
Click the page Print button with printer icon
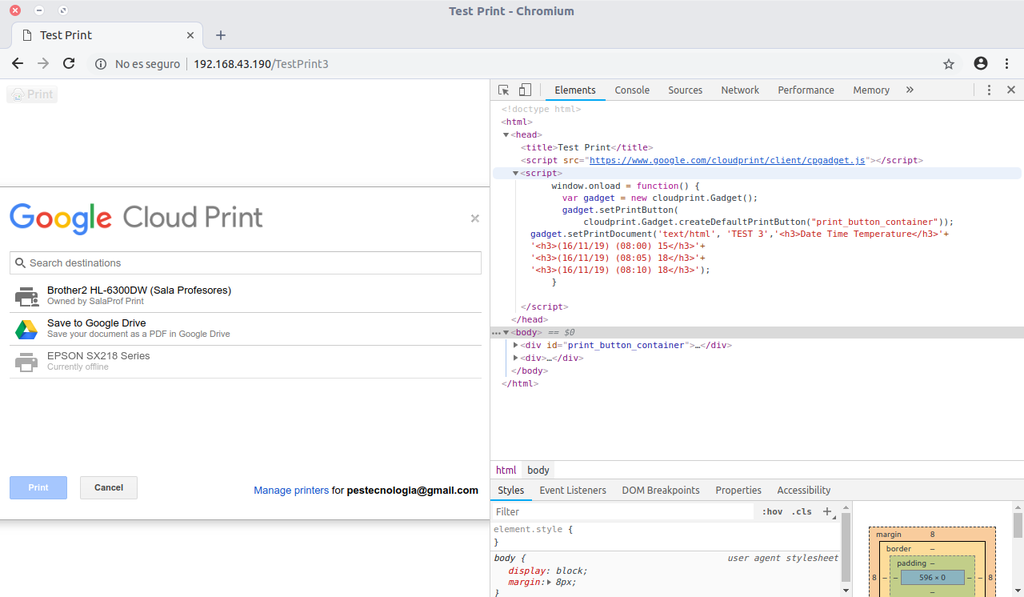(32, 94)
